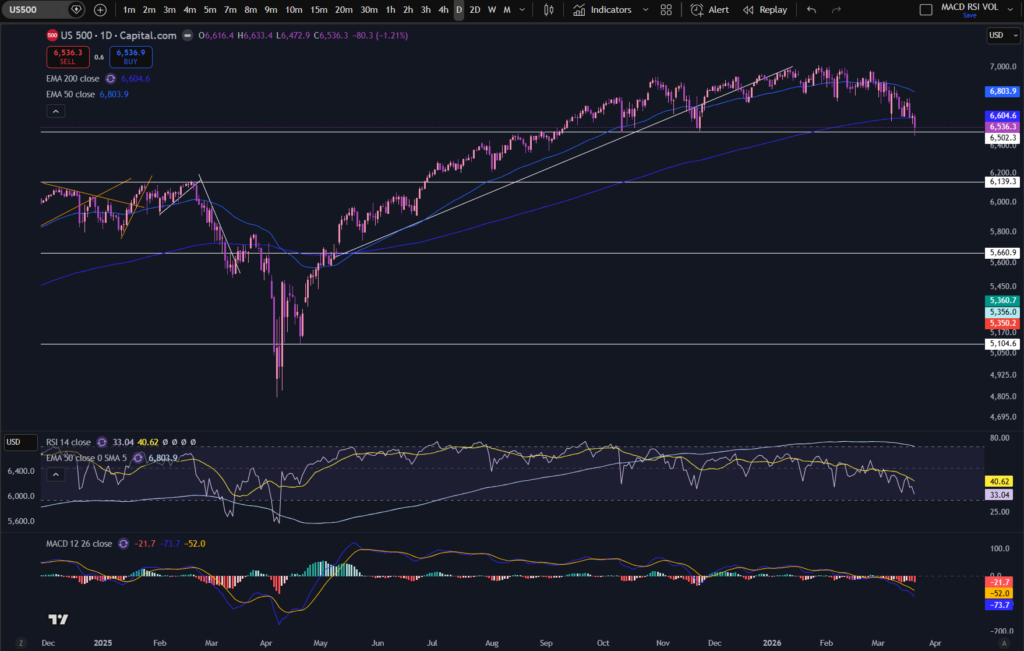Switch to the 5m timeframe
This screenshot has height=651, width=1024.
(210, 10)
